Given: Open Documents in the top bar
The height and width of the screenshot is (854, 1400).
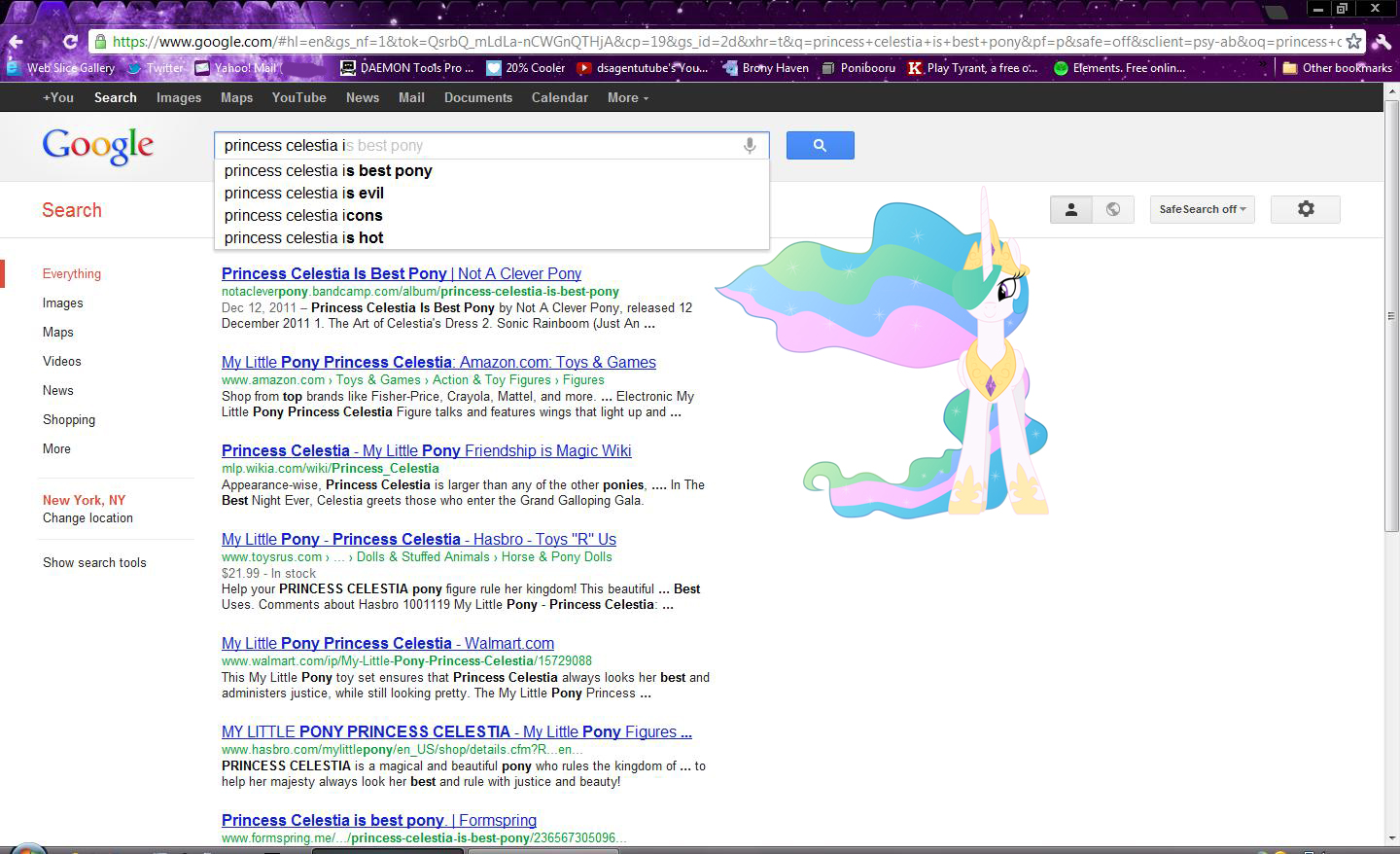Looking at the screenshot, I should pos(478,97).
